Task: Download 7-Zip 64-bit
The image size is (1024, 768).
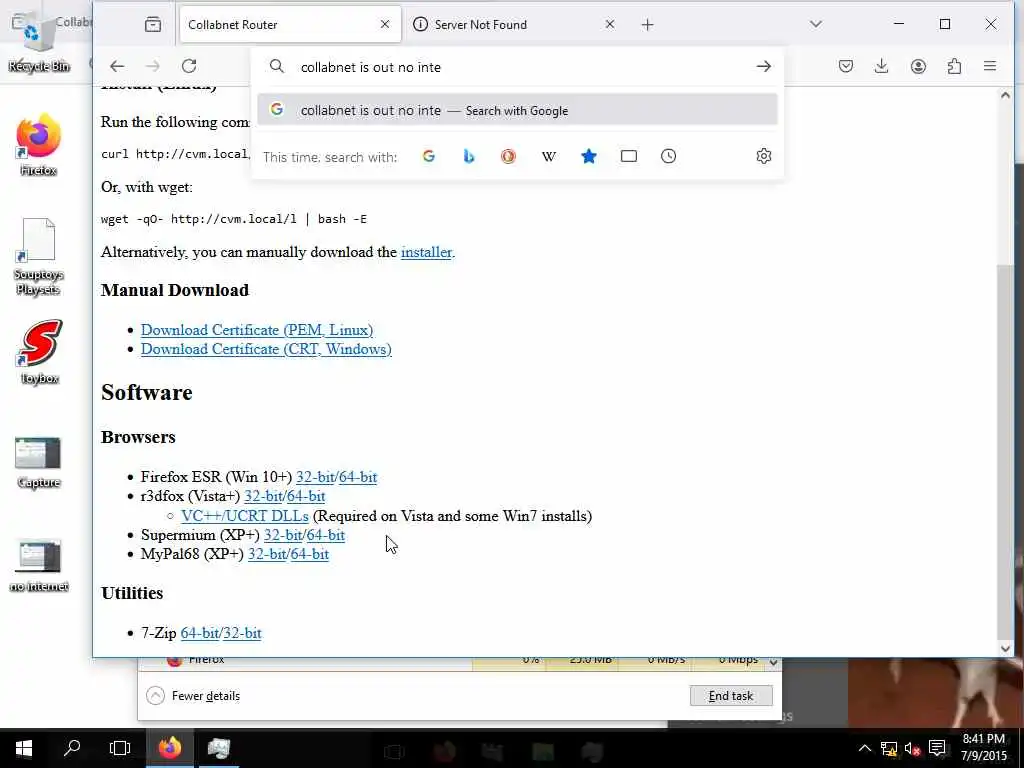Action: (x=199, y=633)
